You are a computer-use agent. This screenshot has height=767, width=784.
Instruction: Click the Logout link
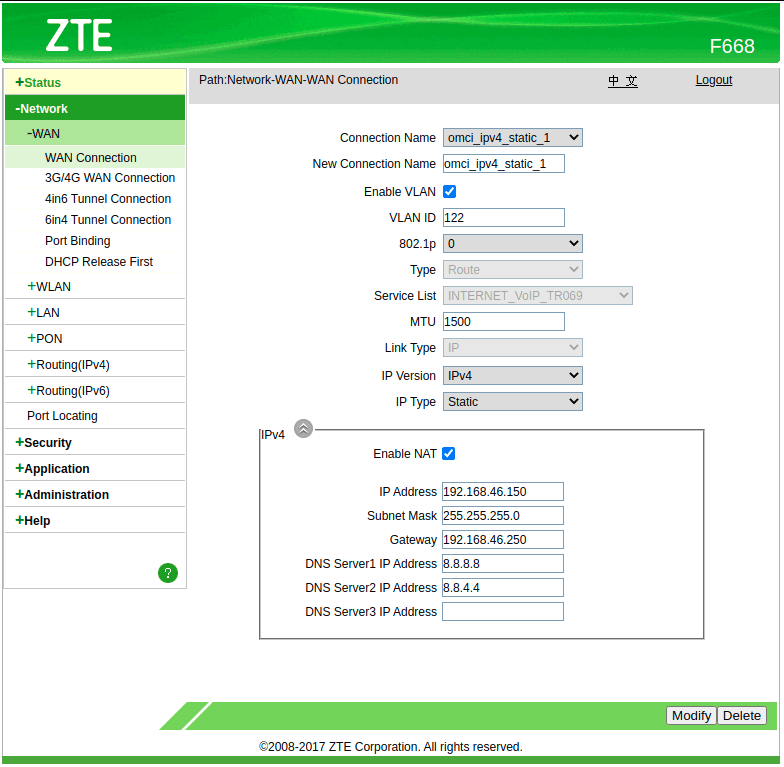click(713, 80)
